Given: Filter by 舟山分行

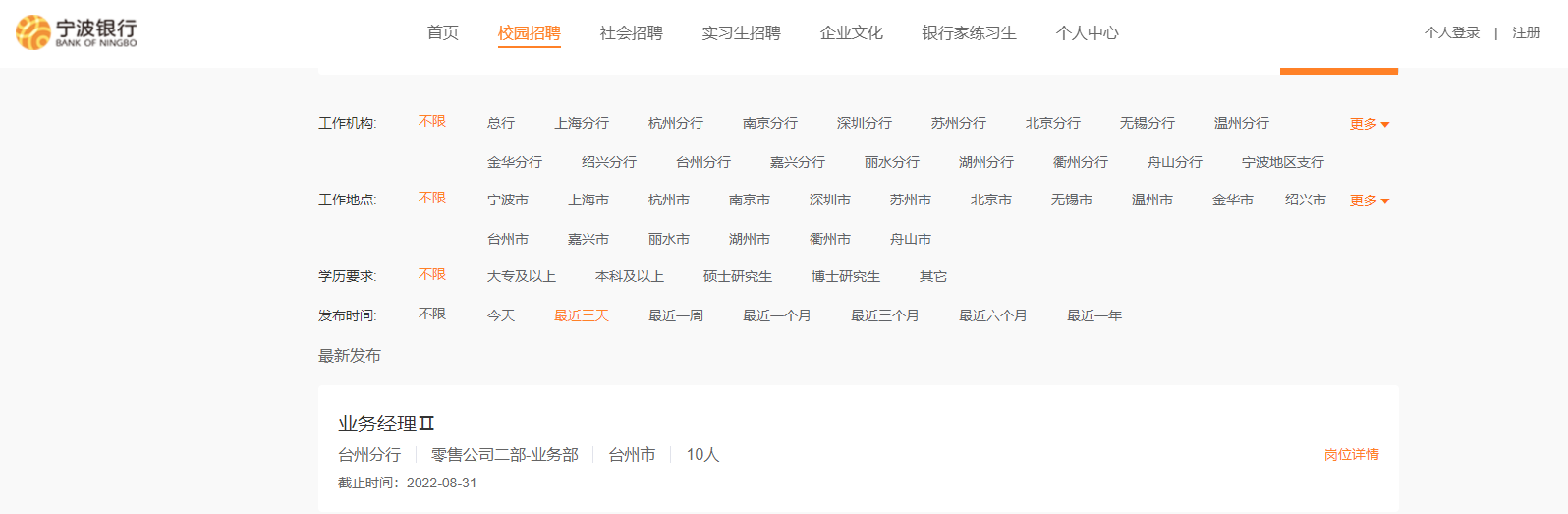Looking at the screenshot, I should tap(1175, 162).
